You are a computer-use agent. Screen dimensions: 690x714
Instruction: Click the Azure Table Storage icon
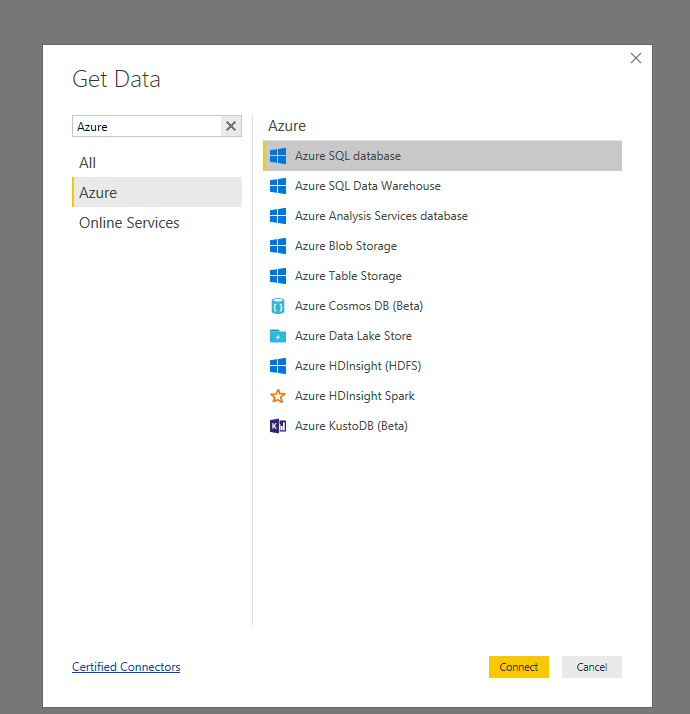tap(278, 276)
